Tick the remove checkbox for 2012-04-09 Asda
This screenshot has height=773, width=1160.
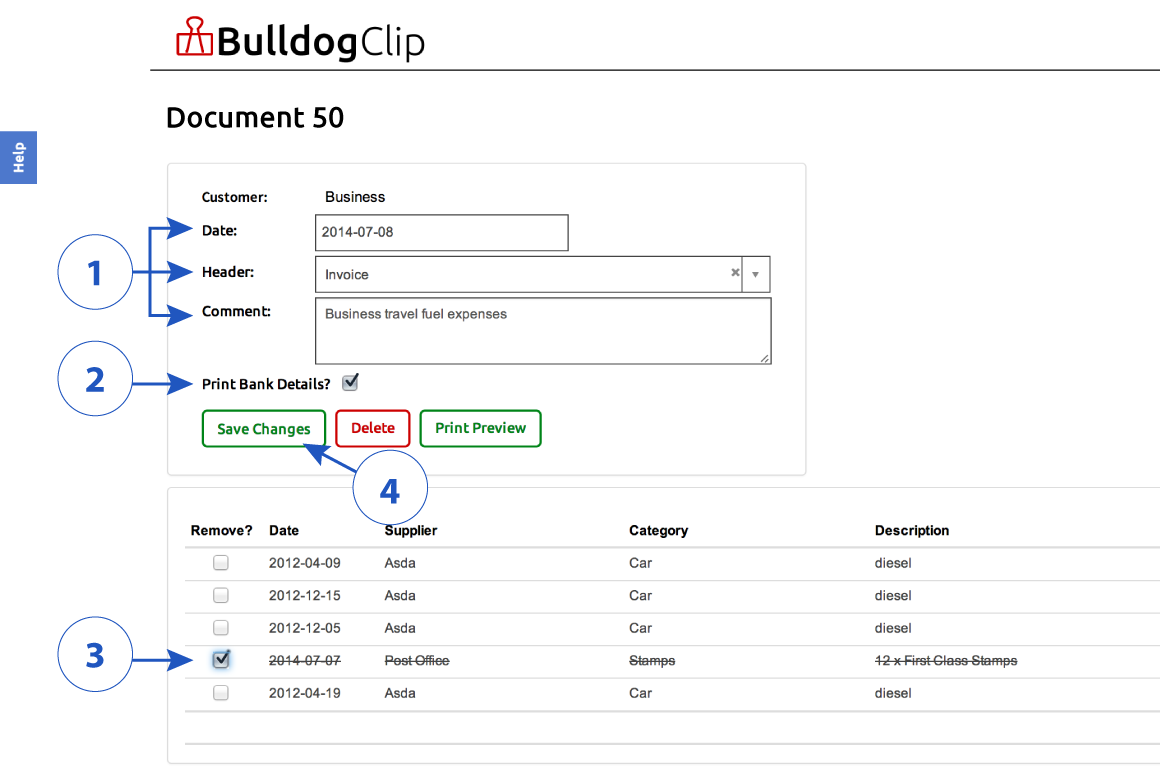click(x=220, y=563)
